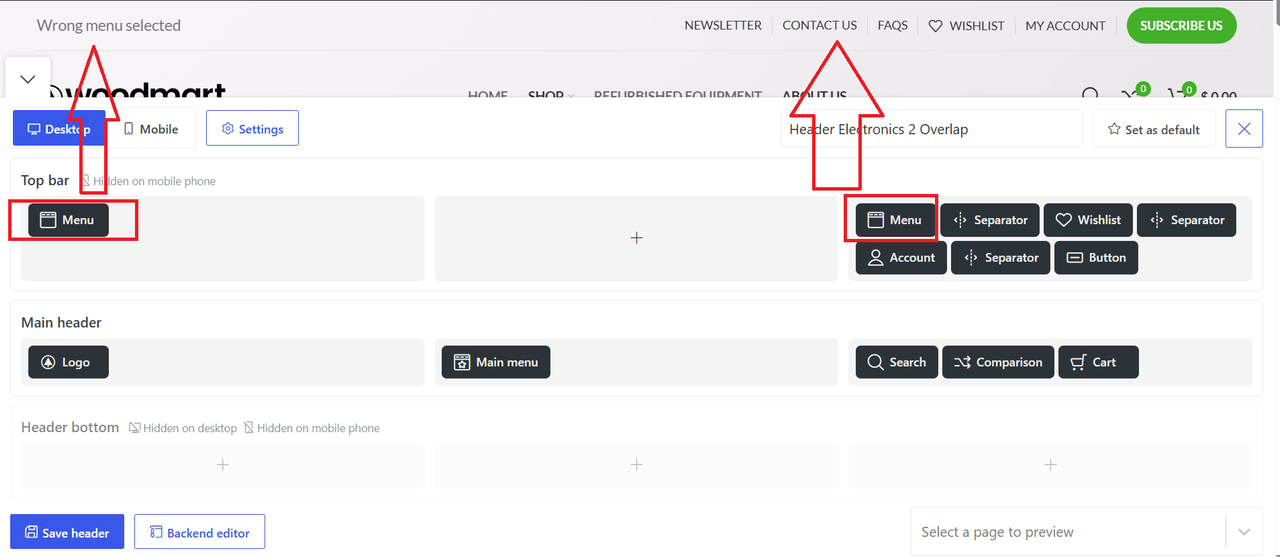Open Select a page to preview dropdown
The width and height of the screenshot is (1280, 557).
(x=1086, y=532)
